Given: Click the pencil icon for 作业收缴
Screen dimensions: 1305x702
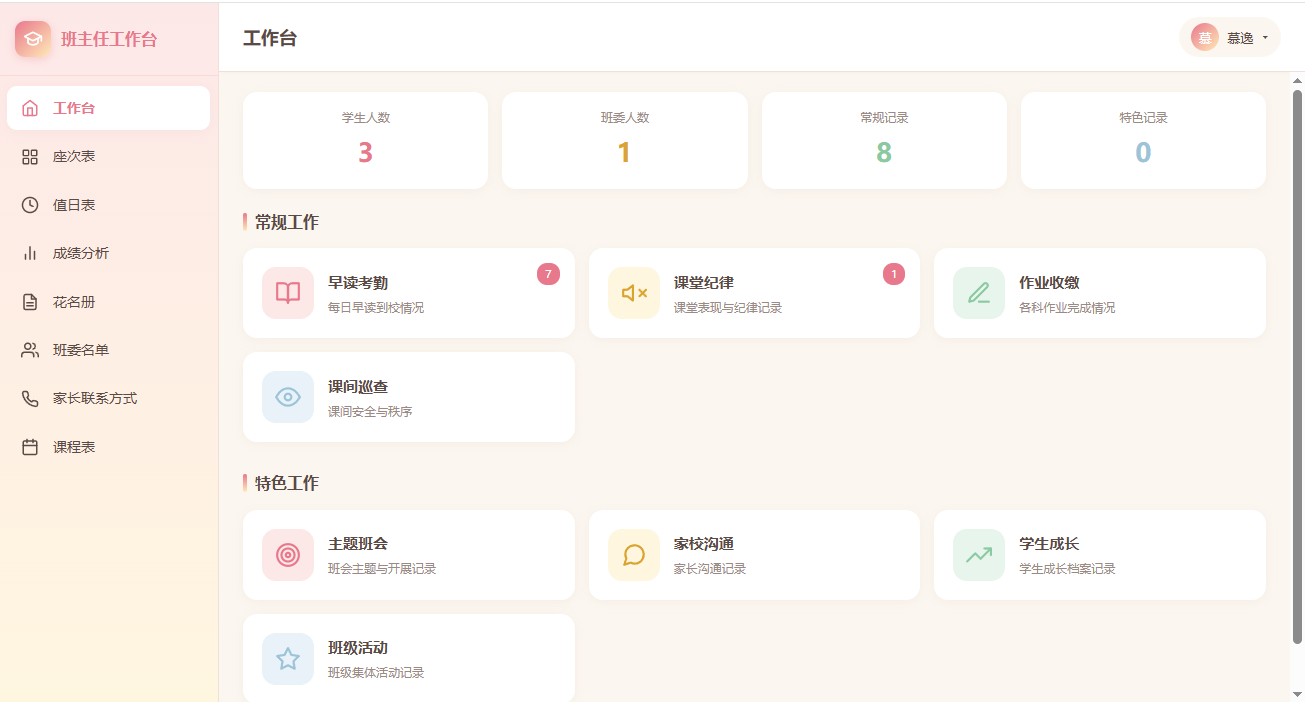Looking at the screenshot, I should coord(979,293).
